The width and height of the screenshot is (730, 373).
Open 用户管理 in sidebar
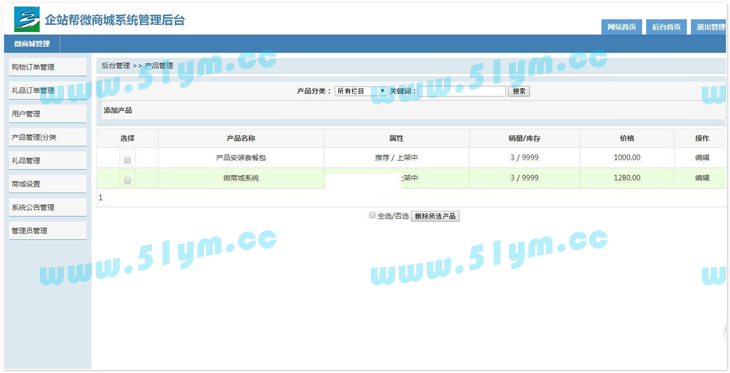click(x=47, y=114)
